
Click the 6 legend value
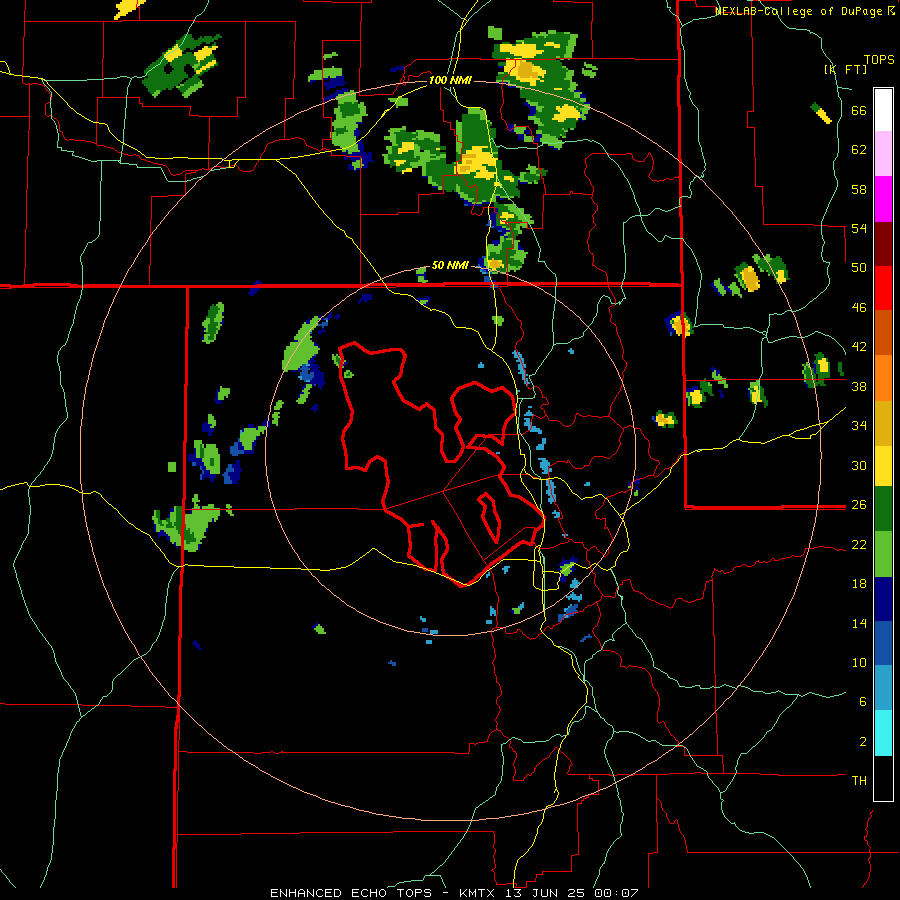pyautogui.click(x=862, y=701)
